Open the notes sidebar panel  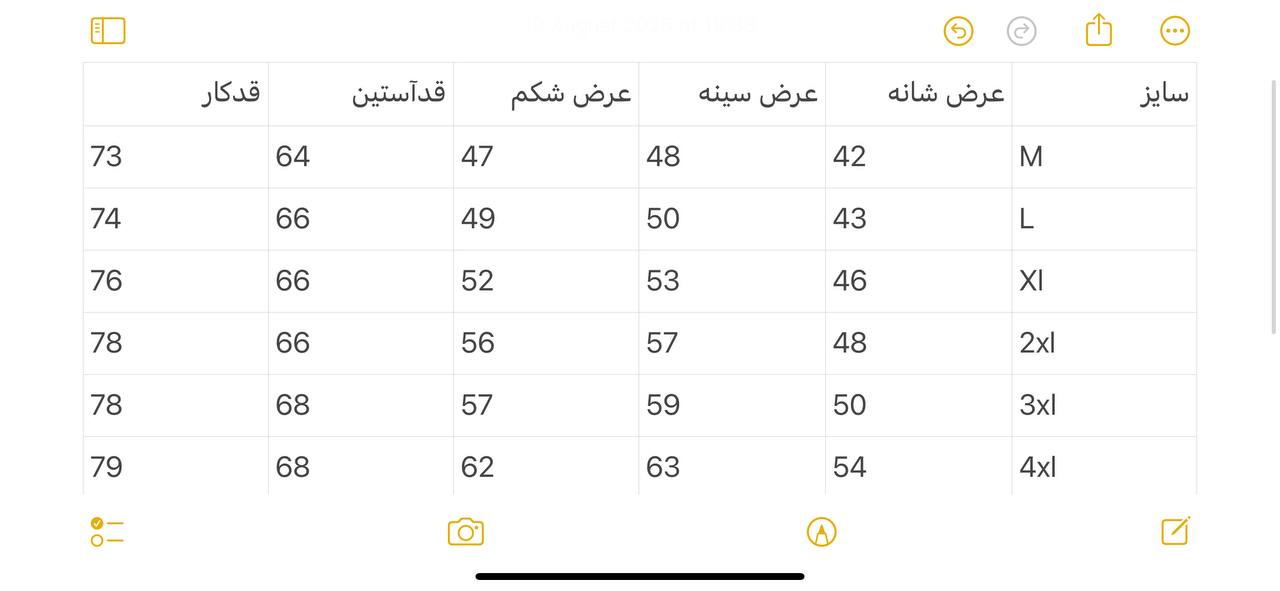pyautogui.click(x=108, y=31)
